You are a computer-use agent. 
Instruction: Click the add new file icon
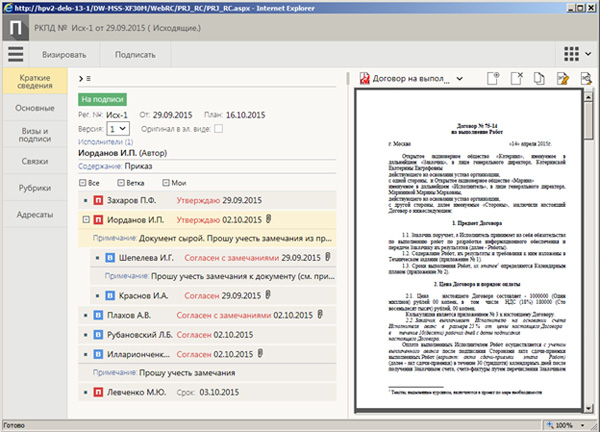pos(493,78)
